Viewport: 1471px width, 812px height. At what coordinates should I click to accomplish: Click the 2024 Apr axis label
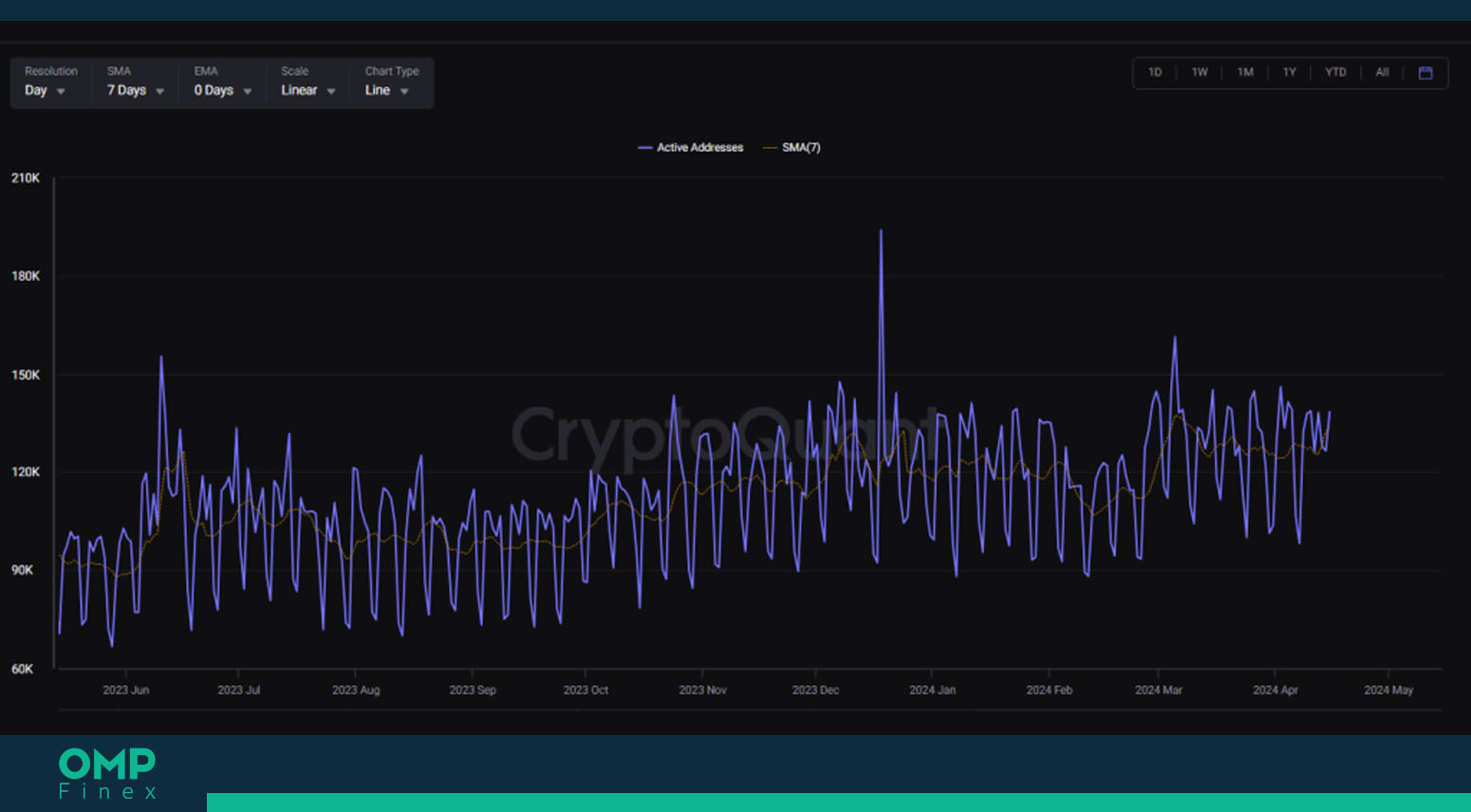point(1275,691)
